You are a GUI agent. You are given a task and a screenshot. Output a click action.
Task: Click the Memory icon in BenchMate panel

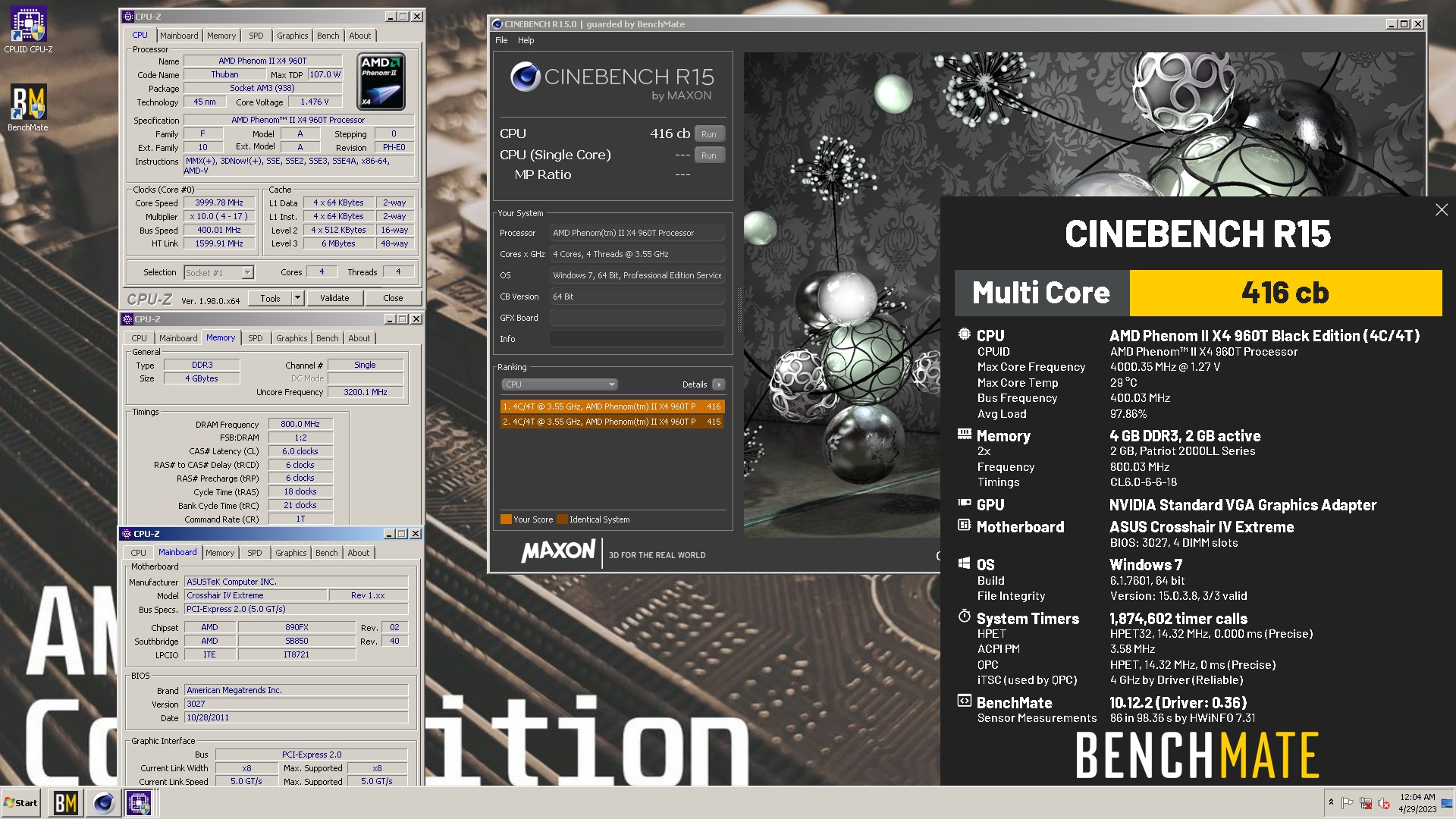[x=964, y=435]
